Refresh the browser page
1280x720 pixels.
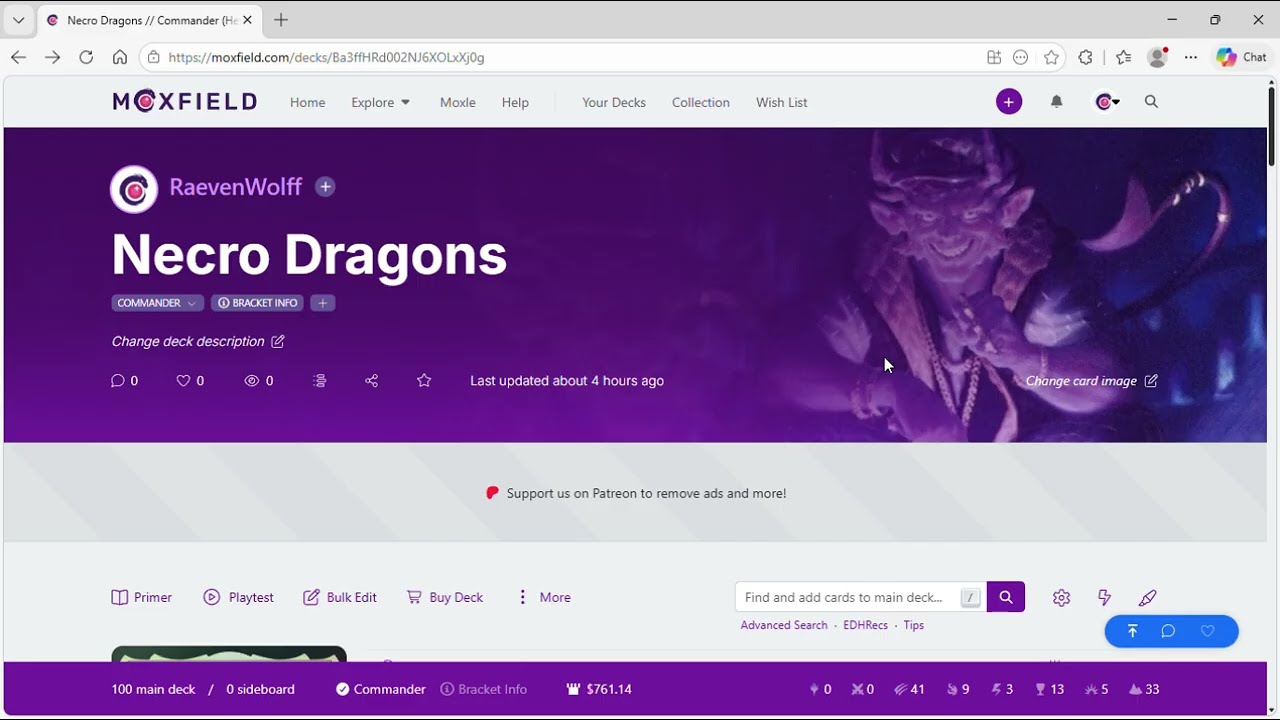86,57
